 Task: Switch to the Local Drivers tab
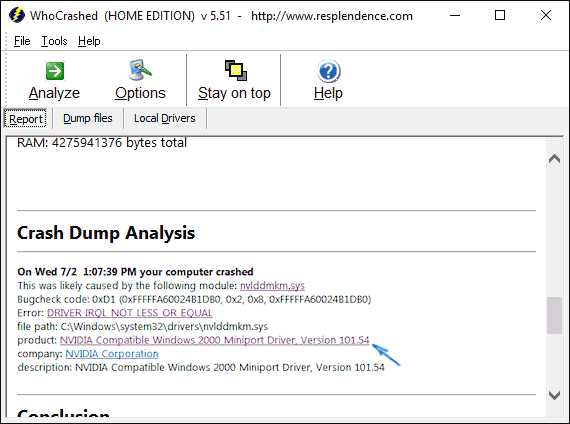[164, 118]
